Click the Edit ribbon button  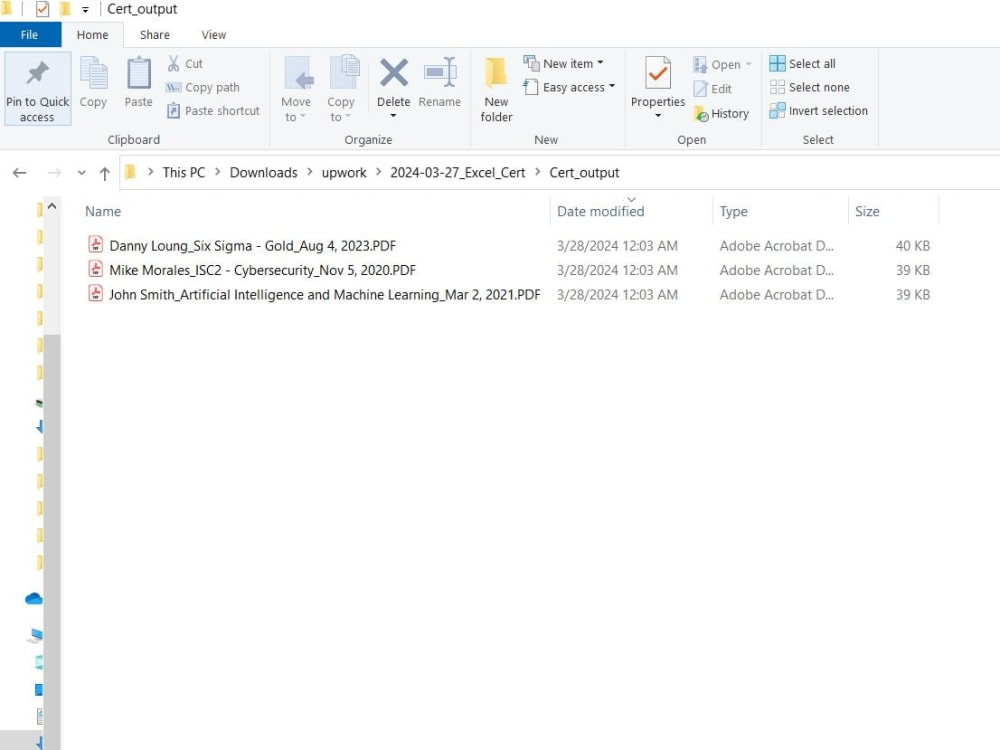[712, 89]
